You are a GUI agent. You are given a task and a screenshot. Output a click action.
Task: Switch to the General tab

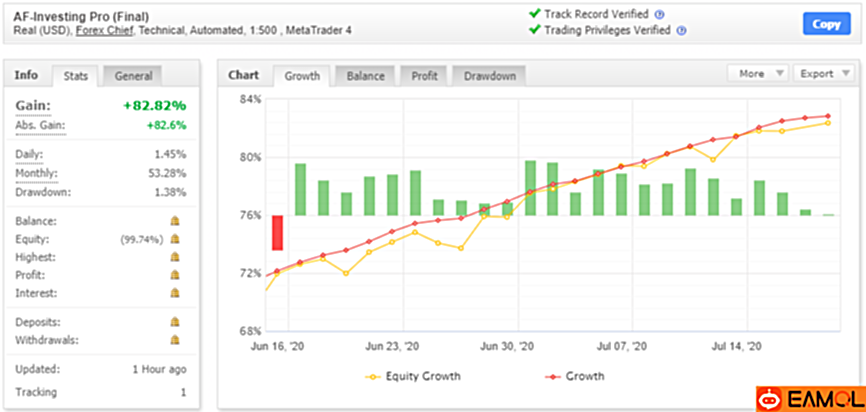133,75
